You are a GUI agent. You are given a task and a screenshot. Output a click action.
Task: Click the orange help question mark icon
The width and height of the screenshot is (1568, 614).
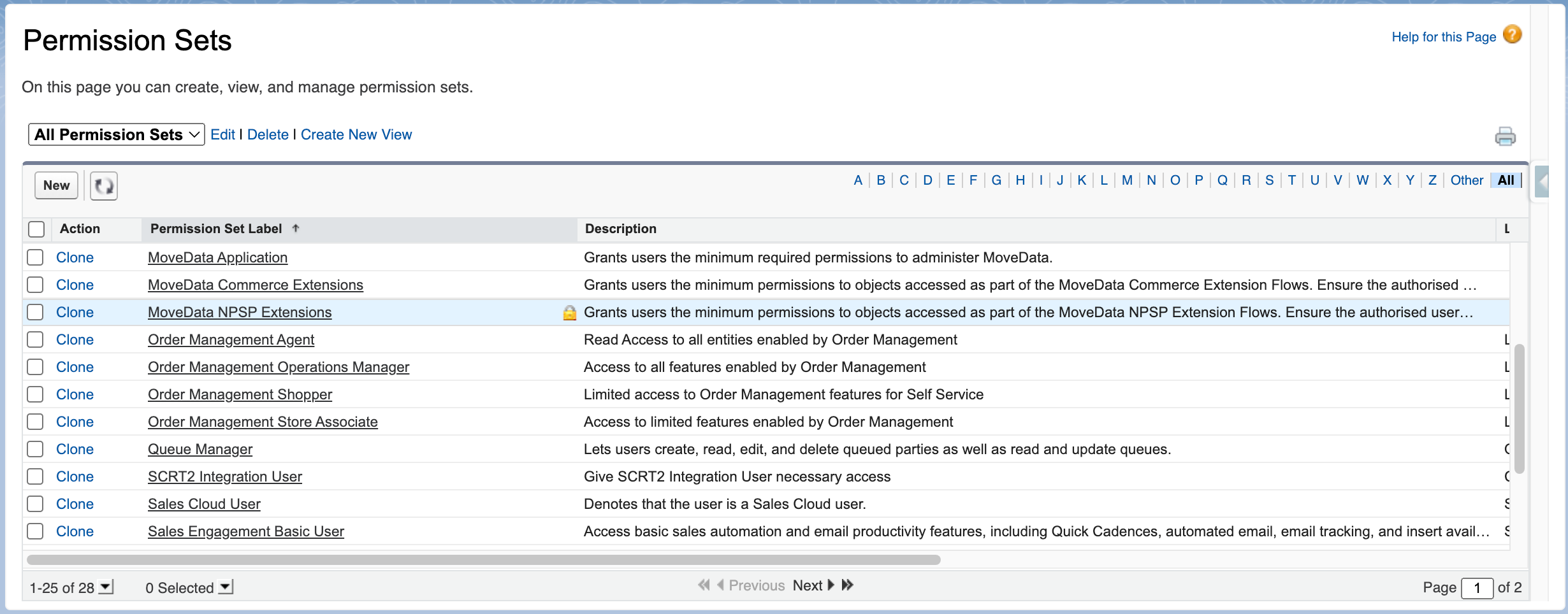tap(1512, 35)
